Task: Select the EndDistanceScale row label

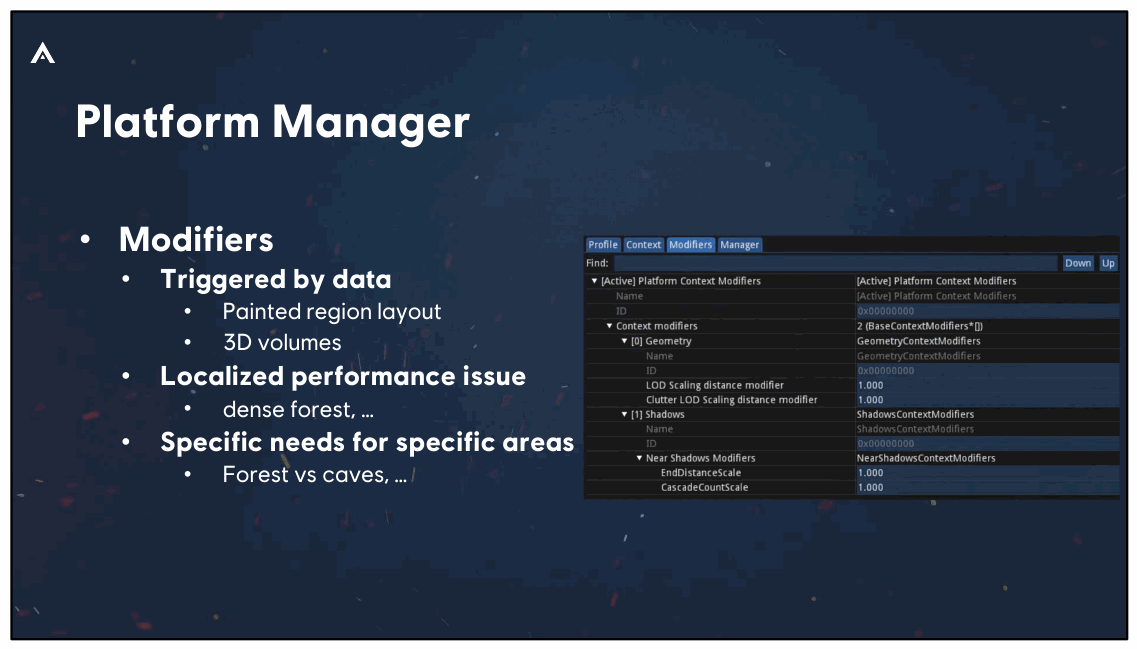Action: click(700, 473)
